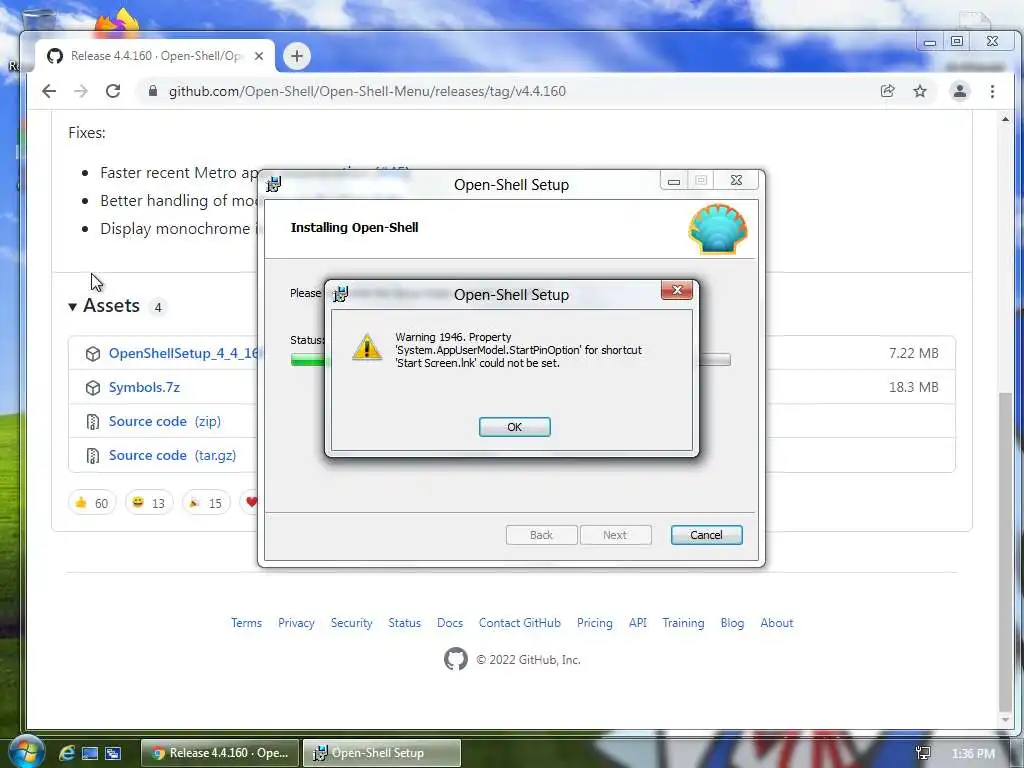Image resolution: width=1024 pixels, height=768 pixels.
Task: Go forward in Chrome browser
Action: [x=81, y=91]
